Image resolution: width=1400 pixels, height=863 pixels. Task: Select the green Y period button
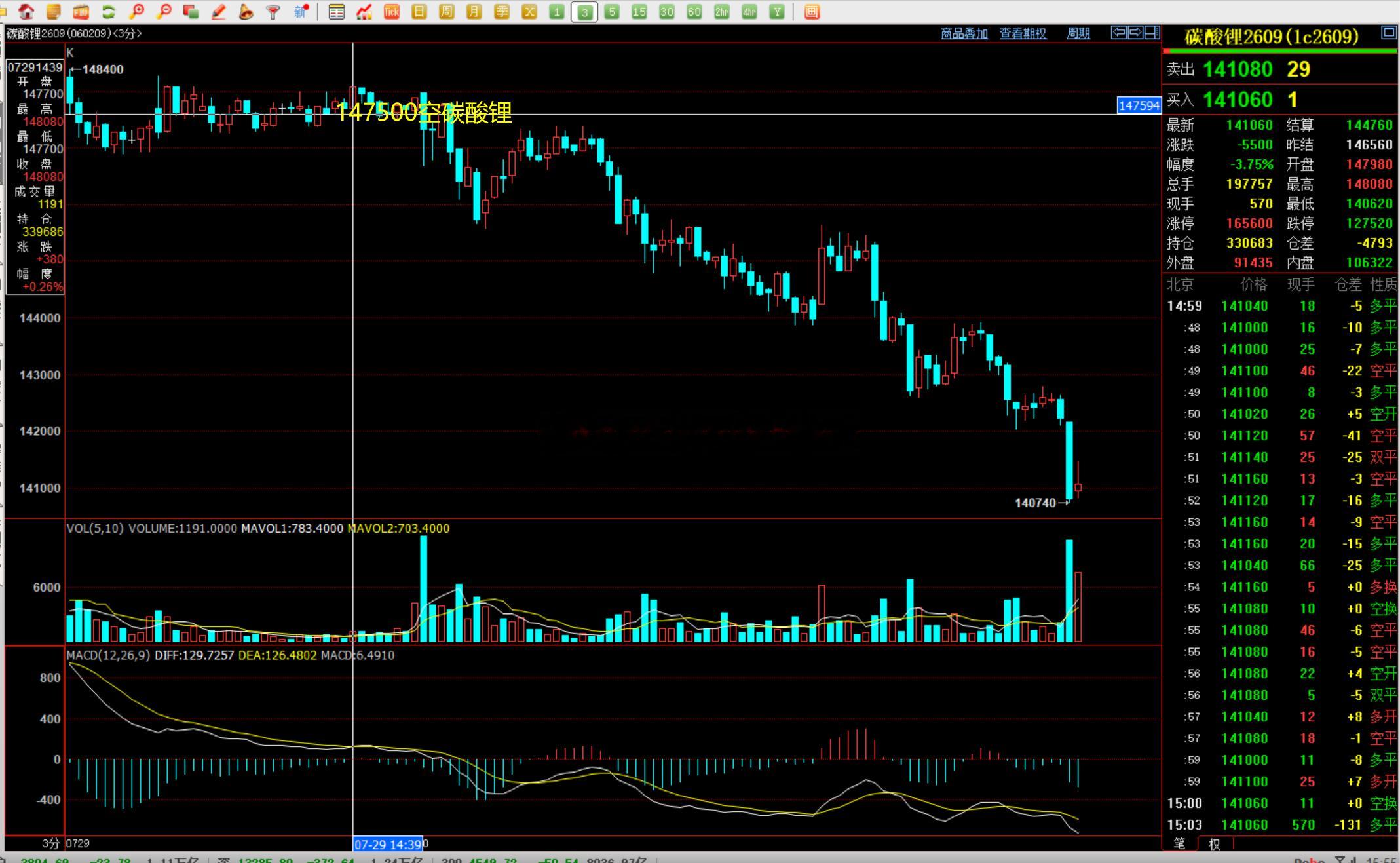pos(777,12)
